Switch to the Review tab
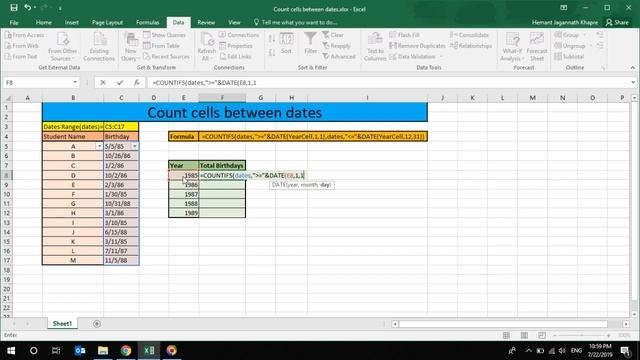The height and width of the screenshot is (360, 640). [x=206, y=22]
